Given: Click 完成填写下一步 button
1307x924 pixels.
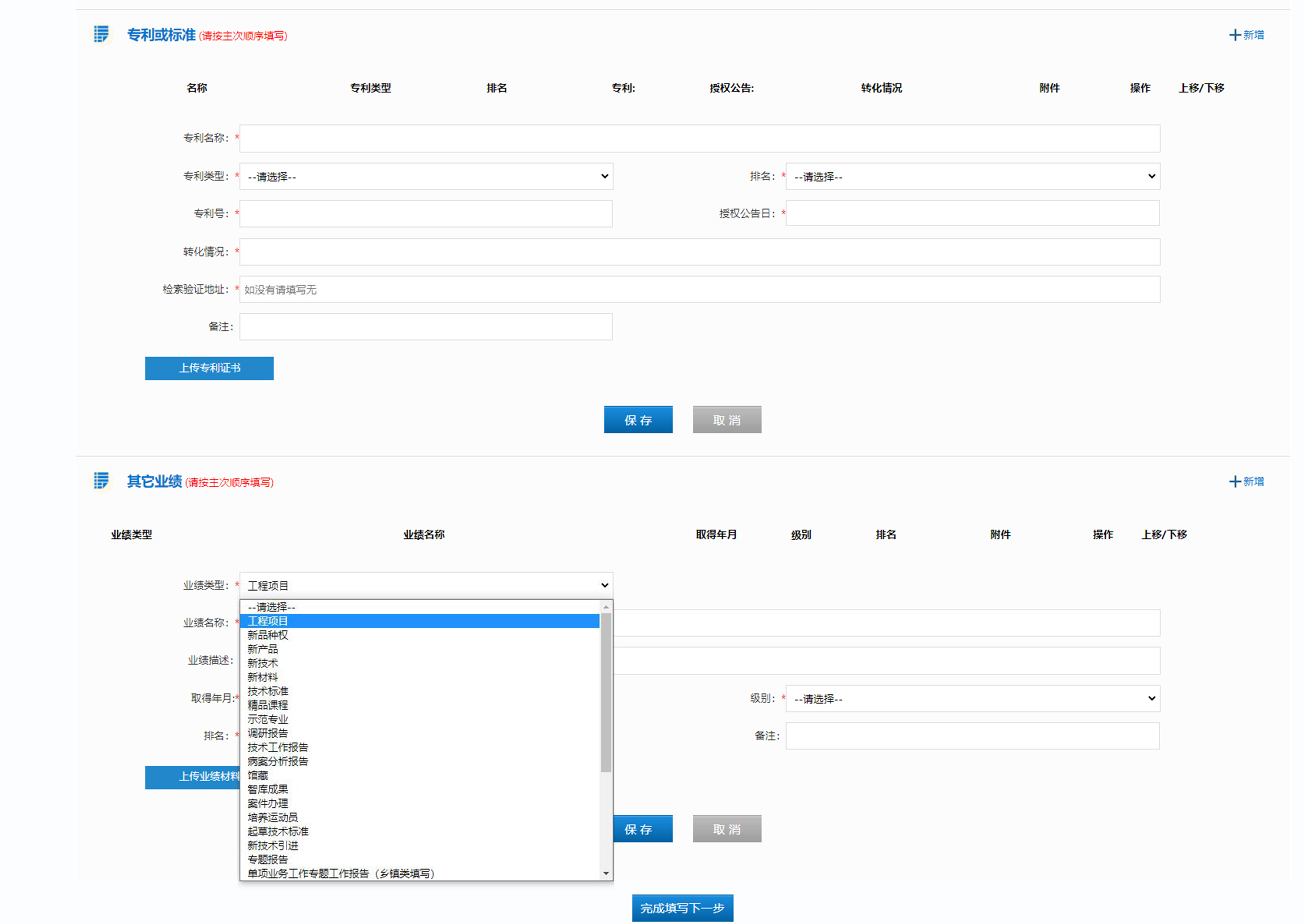Looking at the screenshot, I should click(x=683, y=909).
